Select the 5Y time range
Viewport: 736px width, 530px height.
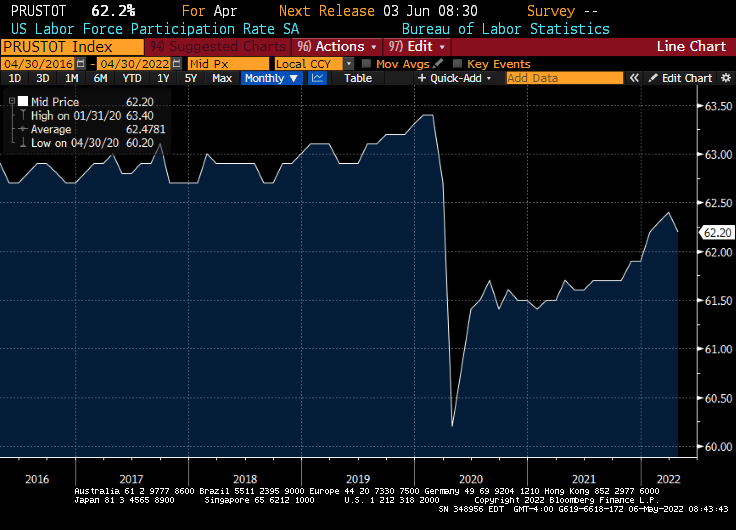[190, 78]
